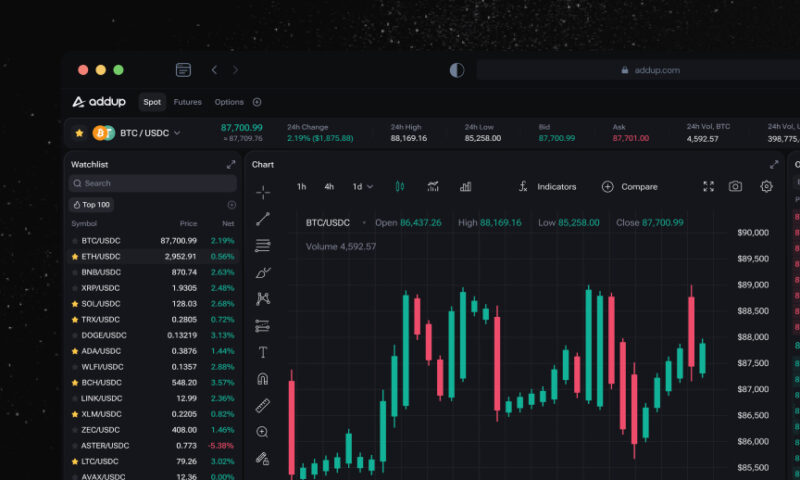The height and width of the screenshot is (480, 800).
Task: Open the BTC / USDC pair dropdown
Action: pos(177,132)
